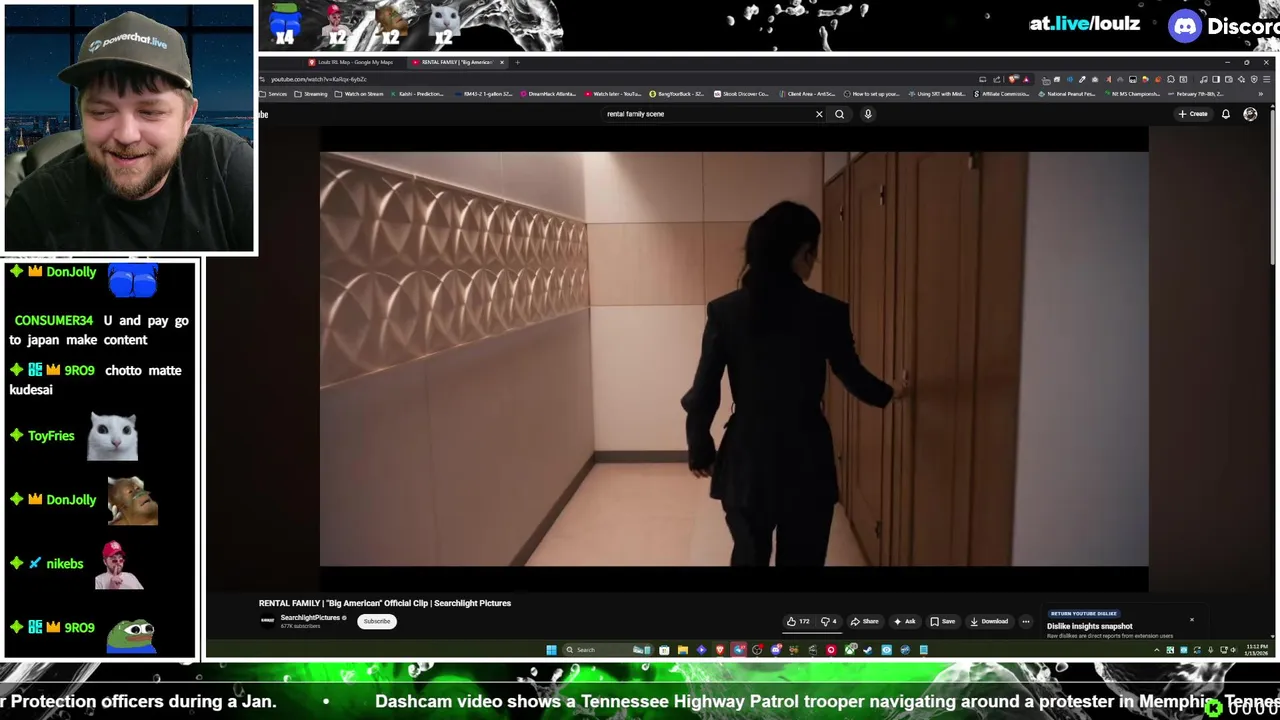Open Brave browser from the taskbar
The height and width of the screenshot is (720, 1280).
pyautogui.click(x=719, y=650)
